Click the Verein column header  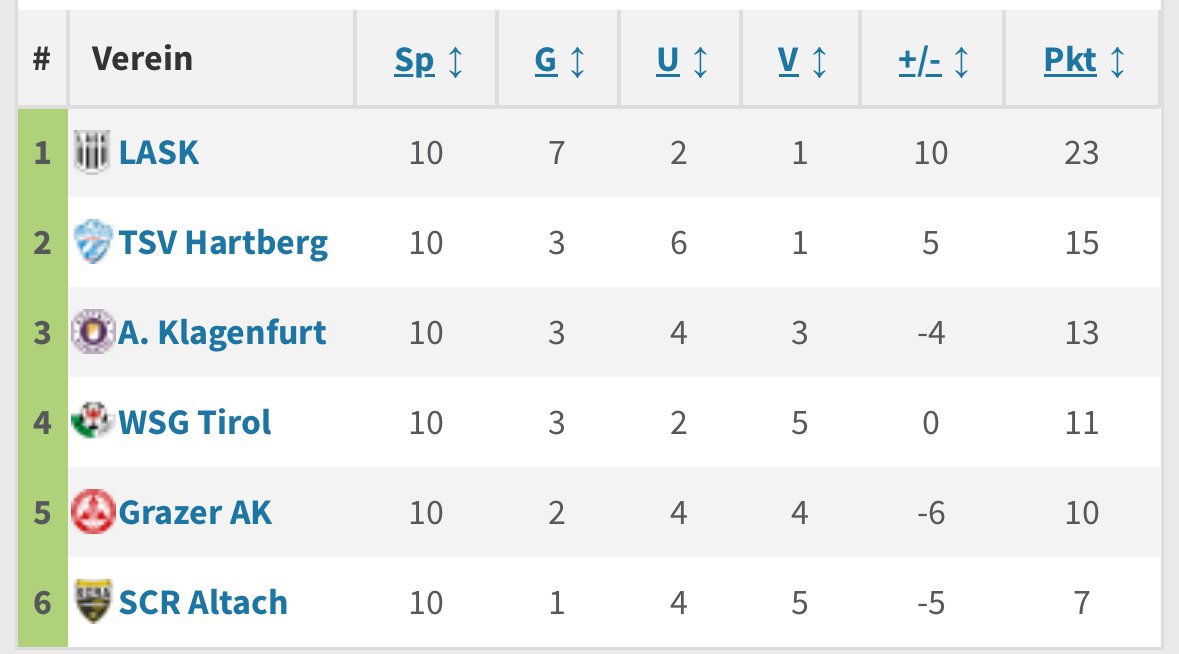tap(142, 59)
